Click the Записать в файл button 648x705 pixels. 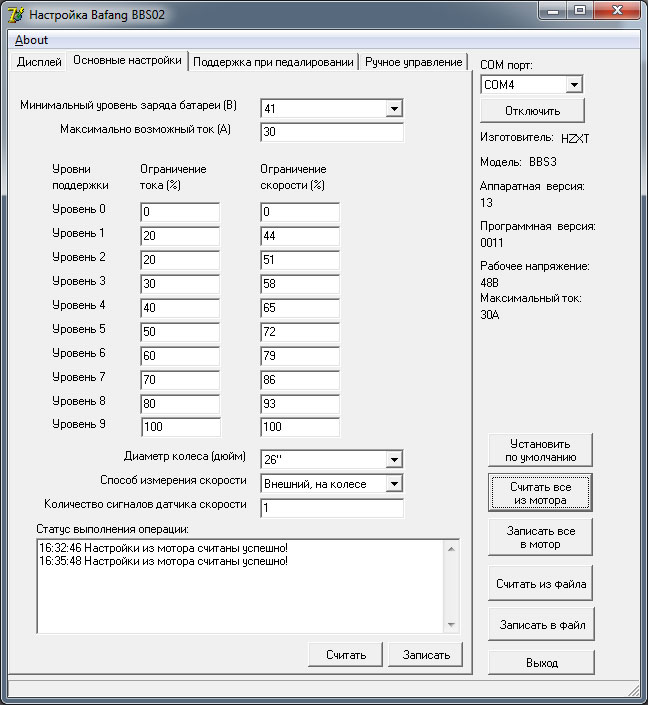pos(541,625)
